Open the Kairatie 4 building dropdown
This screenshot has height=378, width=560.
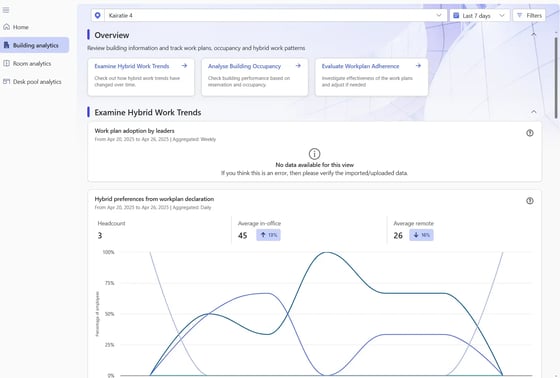(x=269, y=15)
